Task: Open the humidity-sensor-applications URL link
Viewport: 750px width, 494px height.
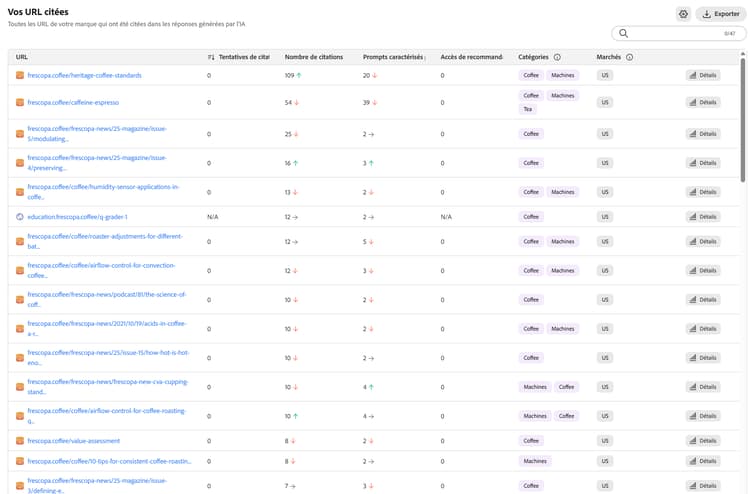Action: pyautogui.click(x=103, y=192)
